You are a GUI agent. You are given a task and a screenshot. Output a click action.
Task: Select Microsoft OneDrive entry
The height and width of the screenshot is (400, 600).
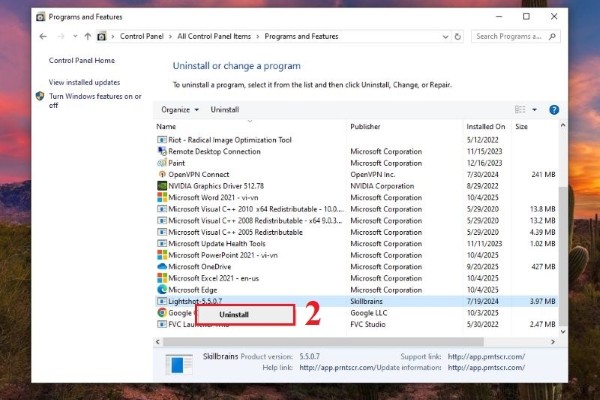199,266
